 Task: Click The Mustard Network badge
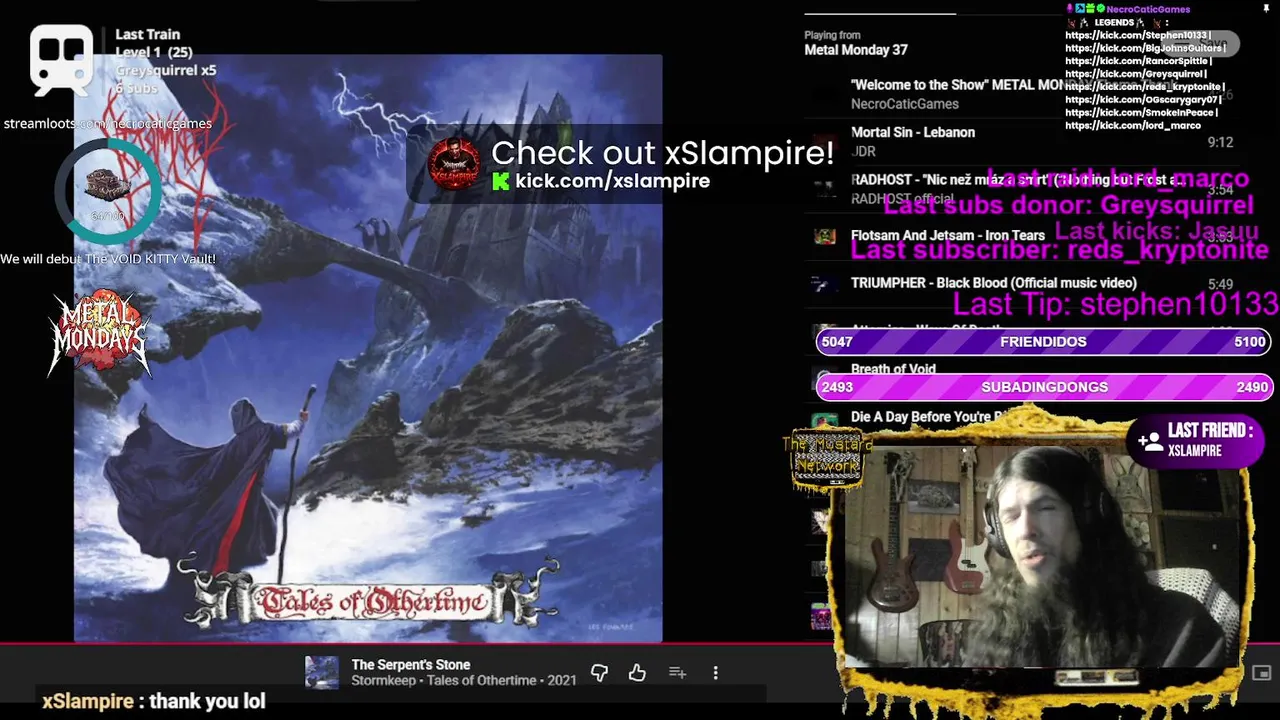(x=827, y=460)
